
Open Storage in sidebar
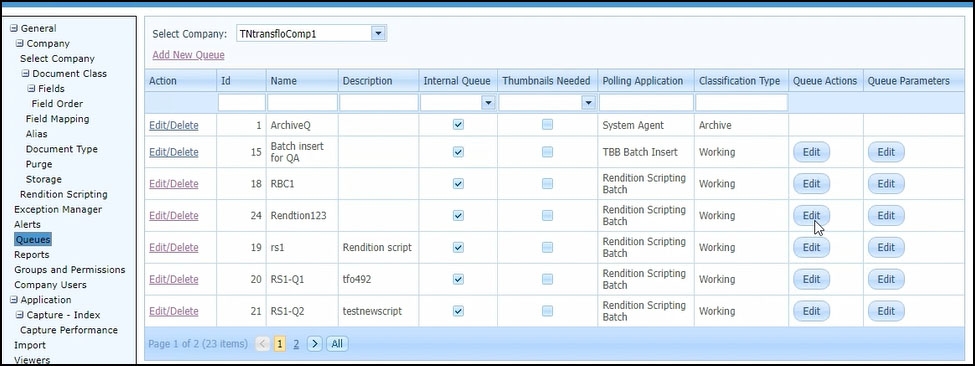coord(44,179)
